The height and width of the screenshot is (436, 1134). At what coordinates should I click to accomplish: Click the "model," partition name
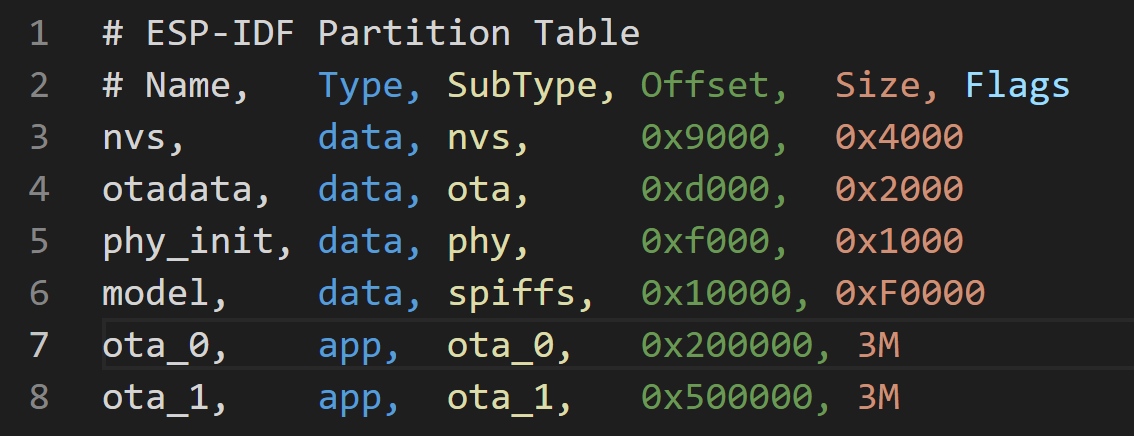[165, 294]
